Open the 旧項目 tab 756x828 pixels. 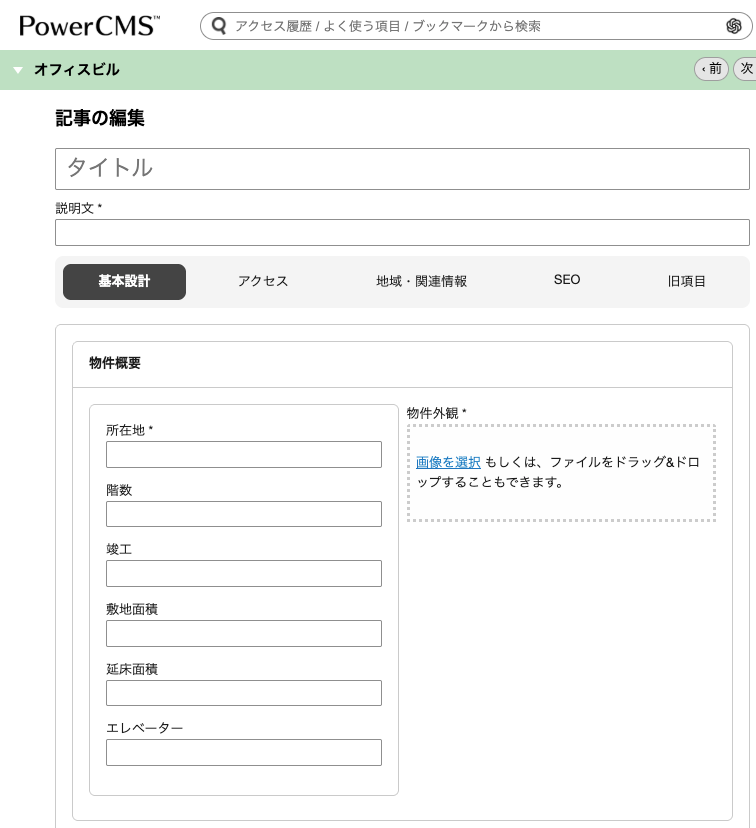[686, 281]
